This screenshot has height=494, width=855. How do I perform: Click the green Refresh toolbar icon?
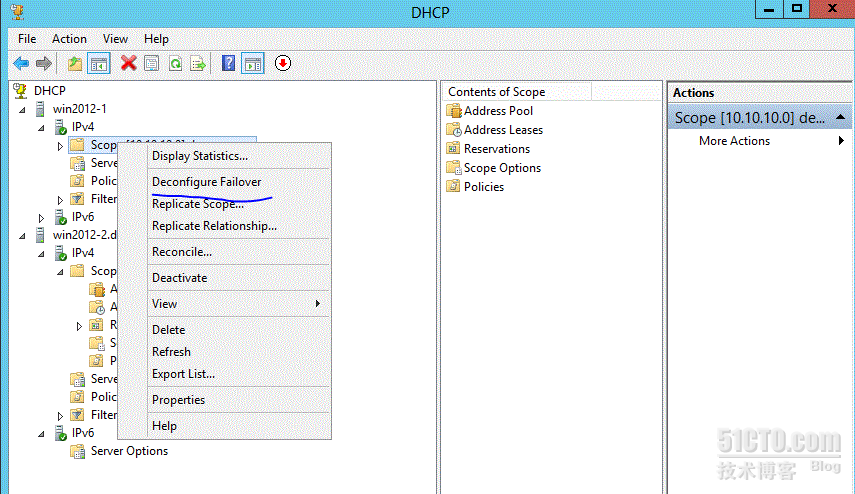click(175, 63)
